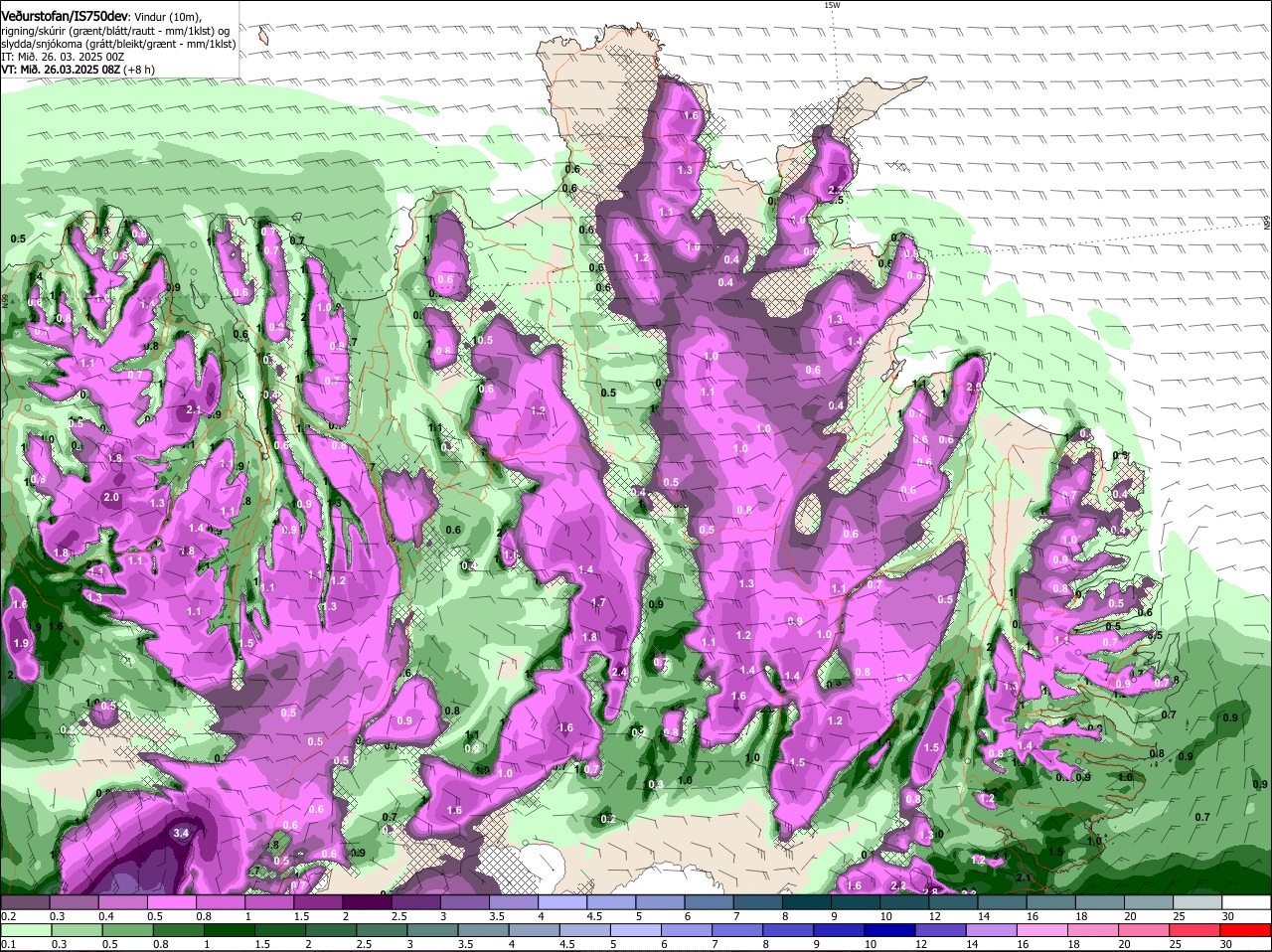
Task: Select the 9 dark teal snow legend swatch
Action: pos(855,901)
